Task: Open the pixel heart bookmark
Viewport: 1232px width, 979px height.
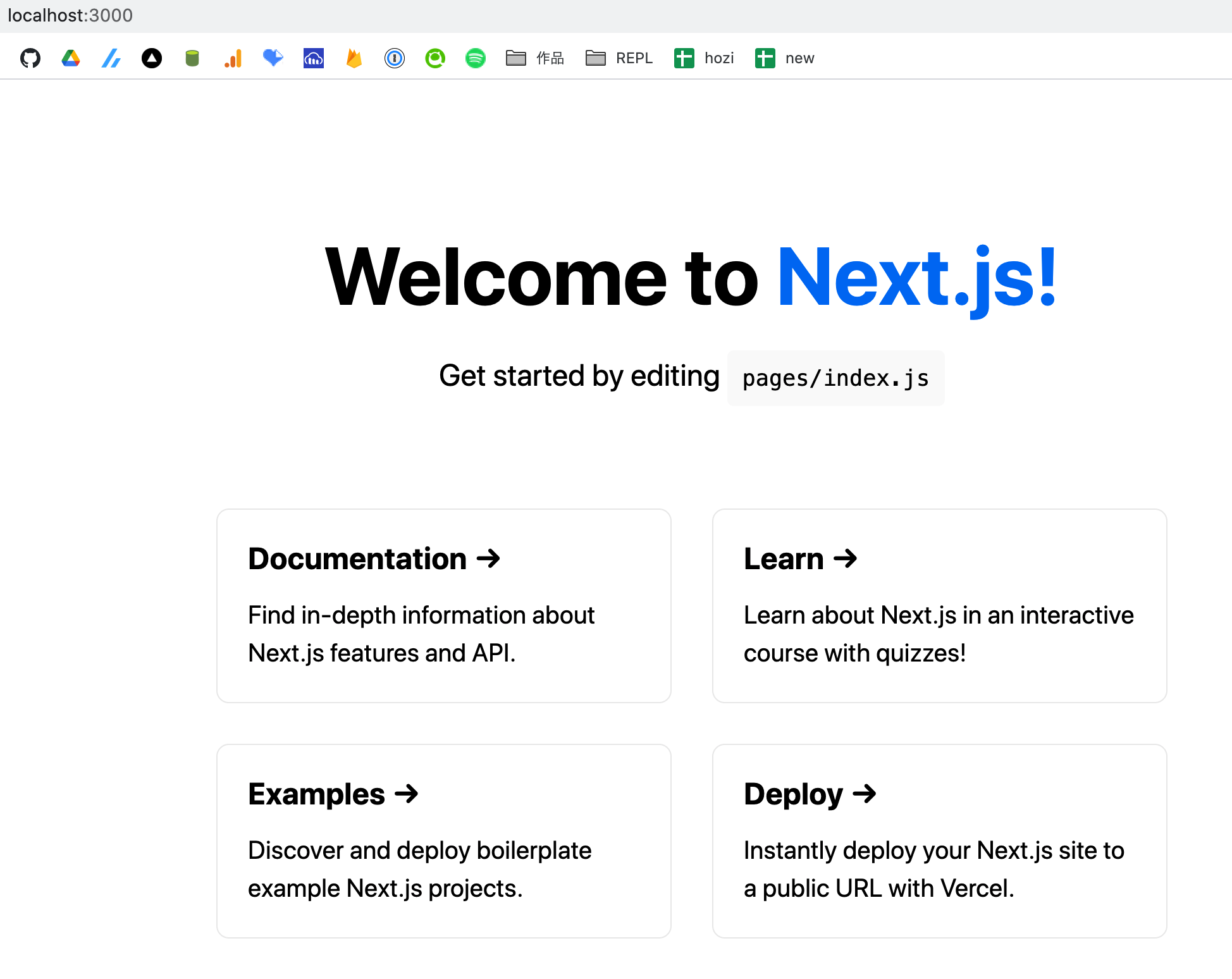Action: [273, 58]
